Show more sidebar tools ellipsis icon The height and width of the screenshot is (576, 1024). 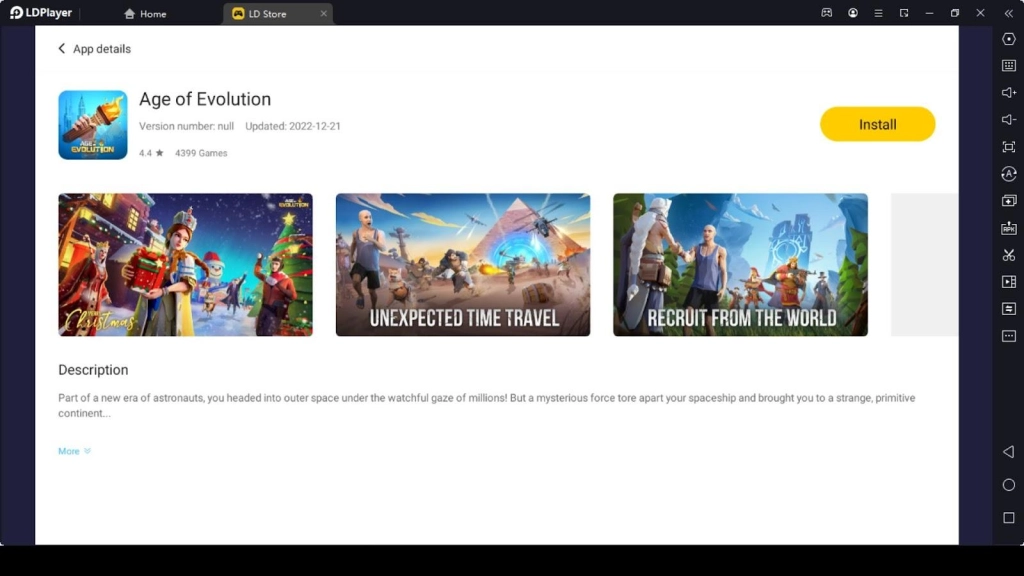[1008, 336]
